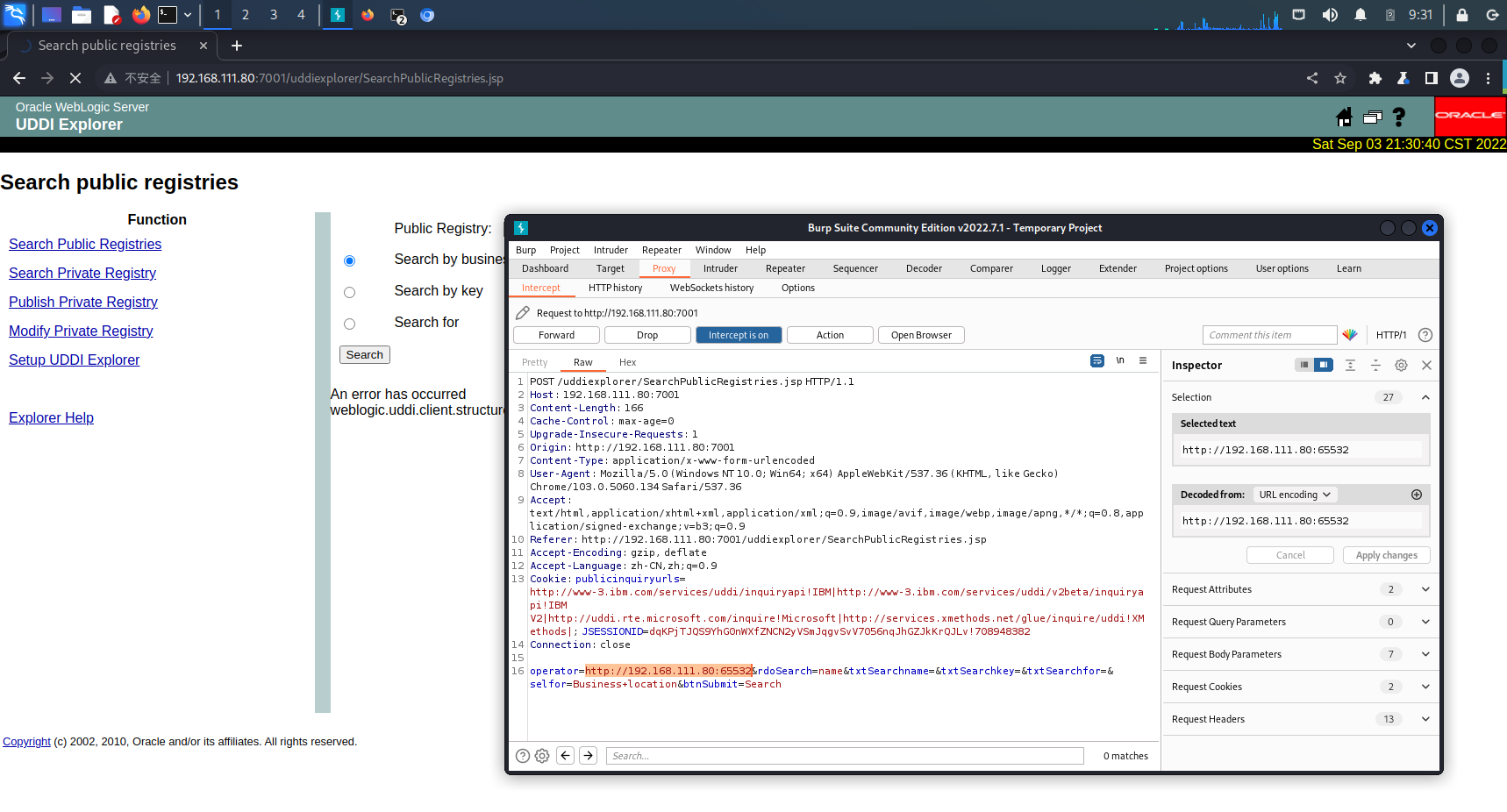The image size is (1507, 812).
Task: Open the tab search chevron in Chrome
Action: (x=1411, y=46)
